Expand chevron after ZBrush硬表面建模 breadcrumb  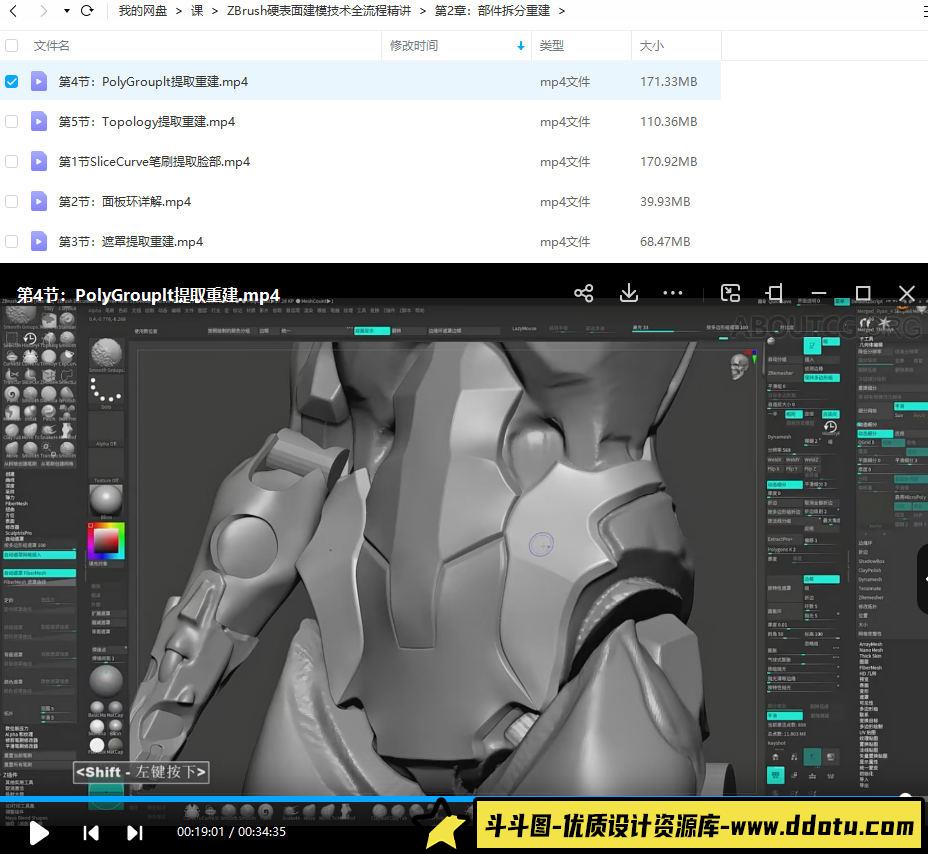[x=423, y=11]
